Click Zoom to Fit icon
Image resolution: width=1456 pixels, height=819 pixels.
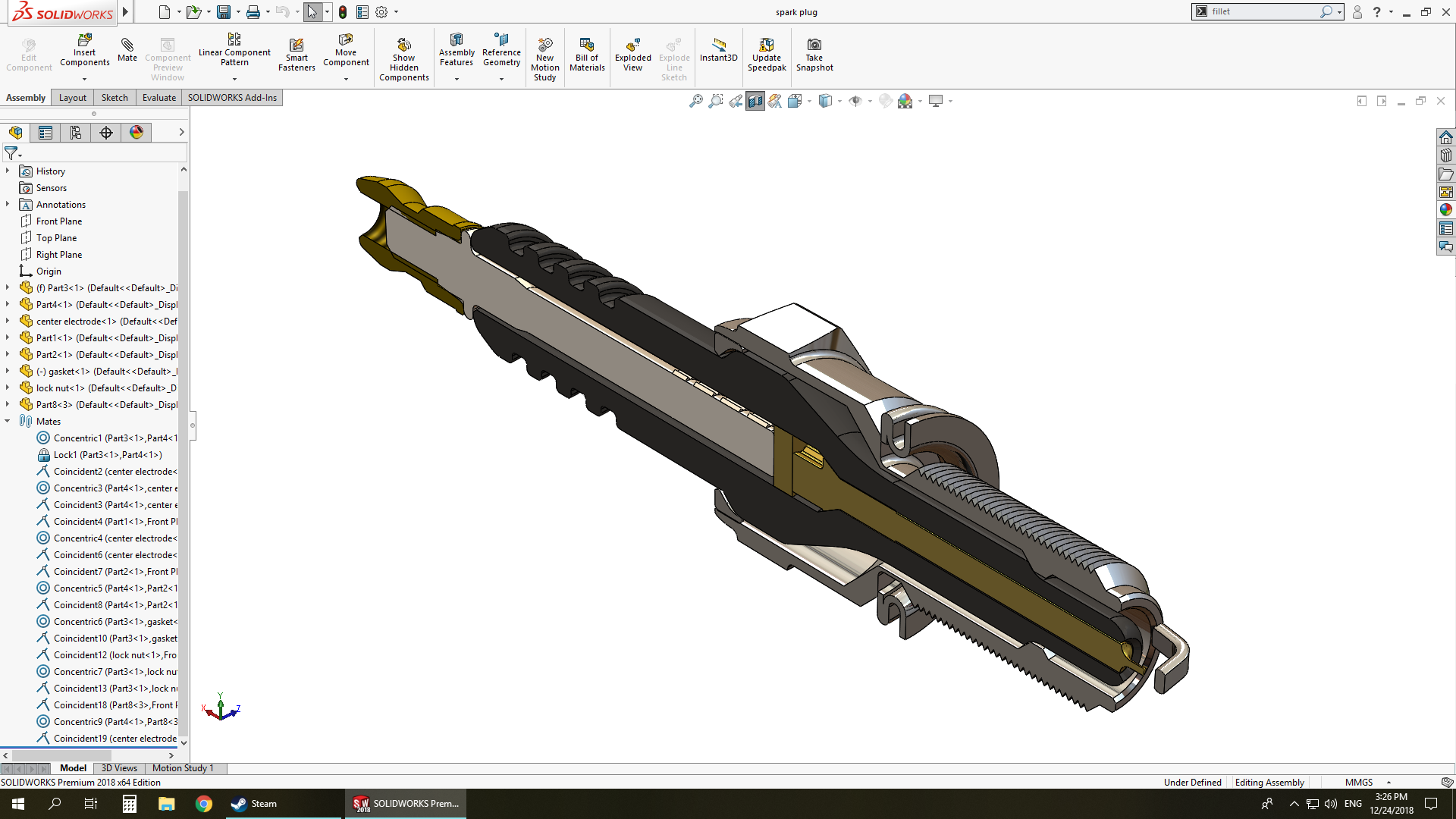click(x=695, y=101)
